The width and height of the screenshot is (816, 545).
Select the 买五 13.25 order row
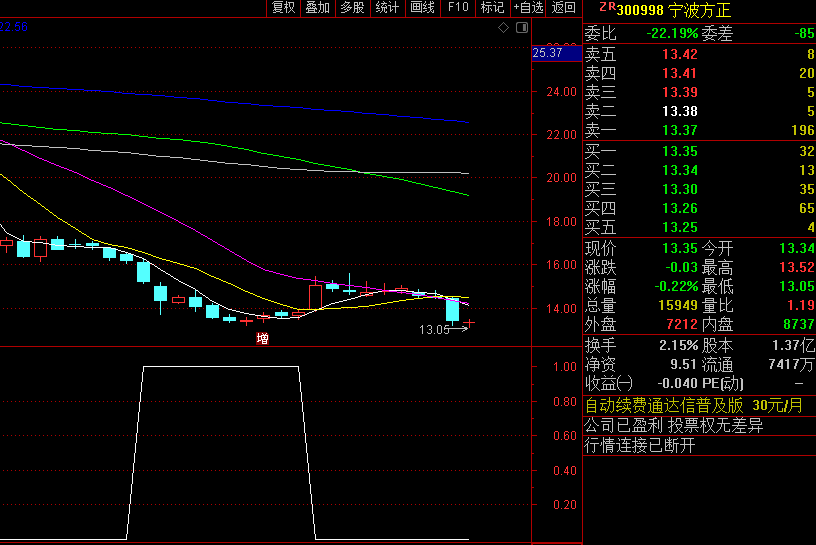tap(699, 227)
